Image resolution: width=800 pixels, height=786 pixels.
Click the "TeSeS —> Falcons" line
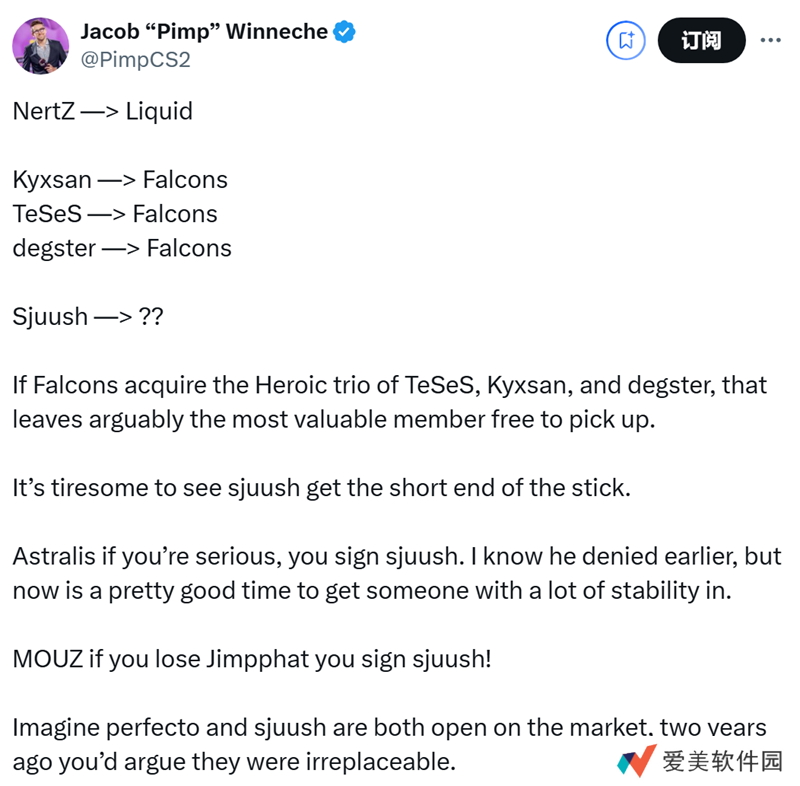[x=115, y=214]
